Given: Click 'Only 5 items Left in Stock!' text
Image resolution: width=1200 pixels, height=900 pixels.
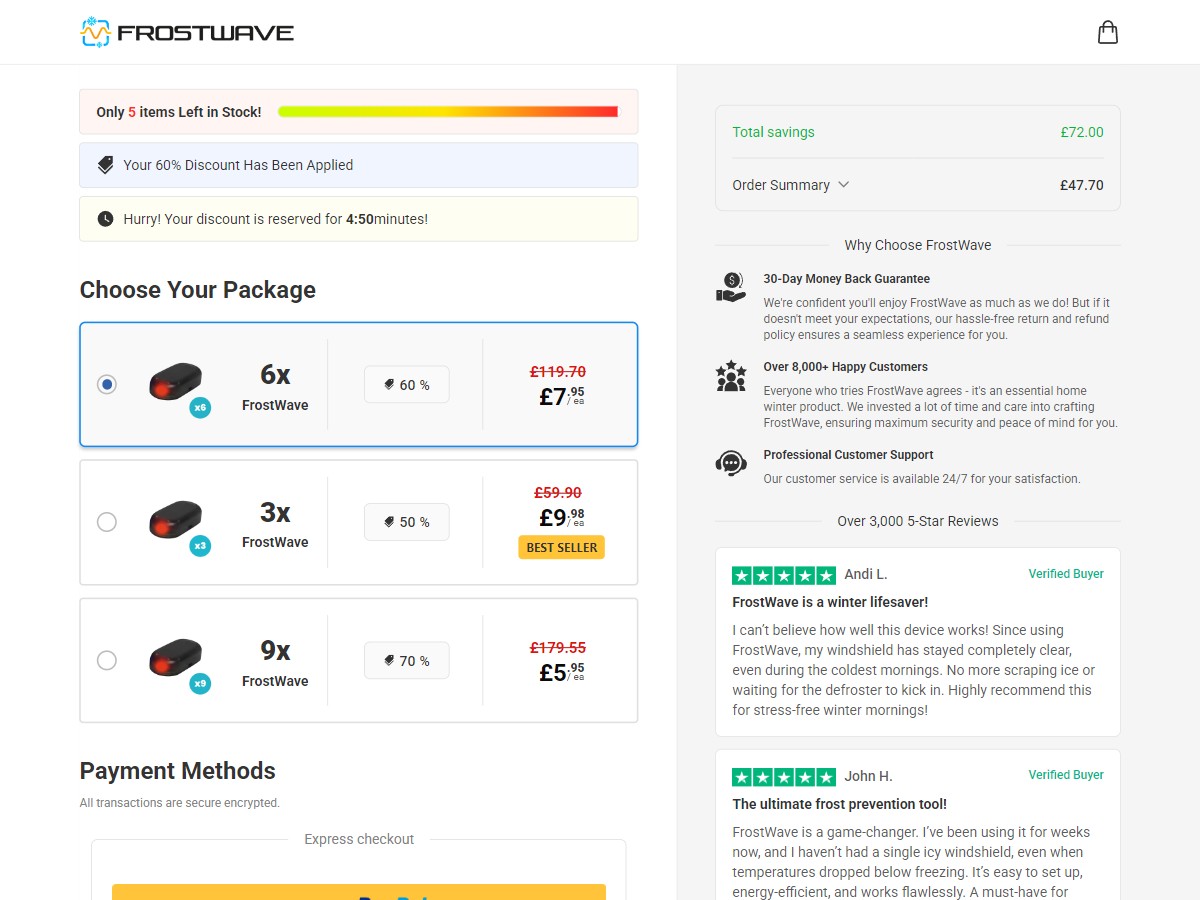Looking at the screenshot, I should point(179,112).
